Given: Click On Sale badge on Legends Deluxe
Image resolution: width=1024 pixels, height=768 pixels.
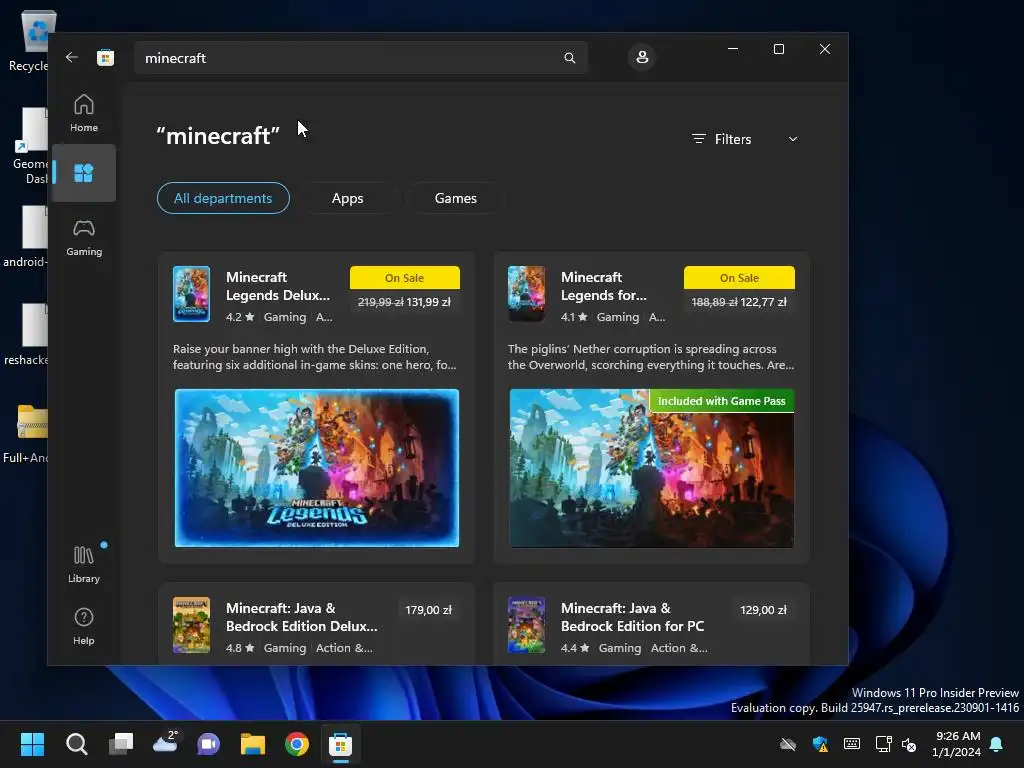Looking at the screenshot, I should (405, 278).
